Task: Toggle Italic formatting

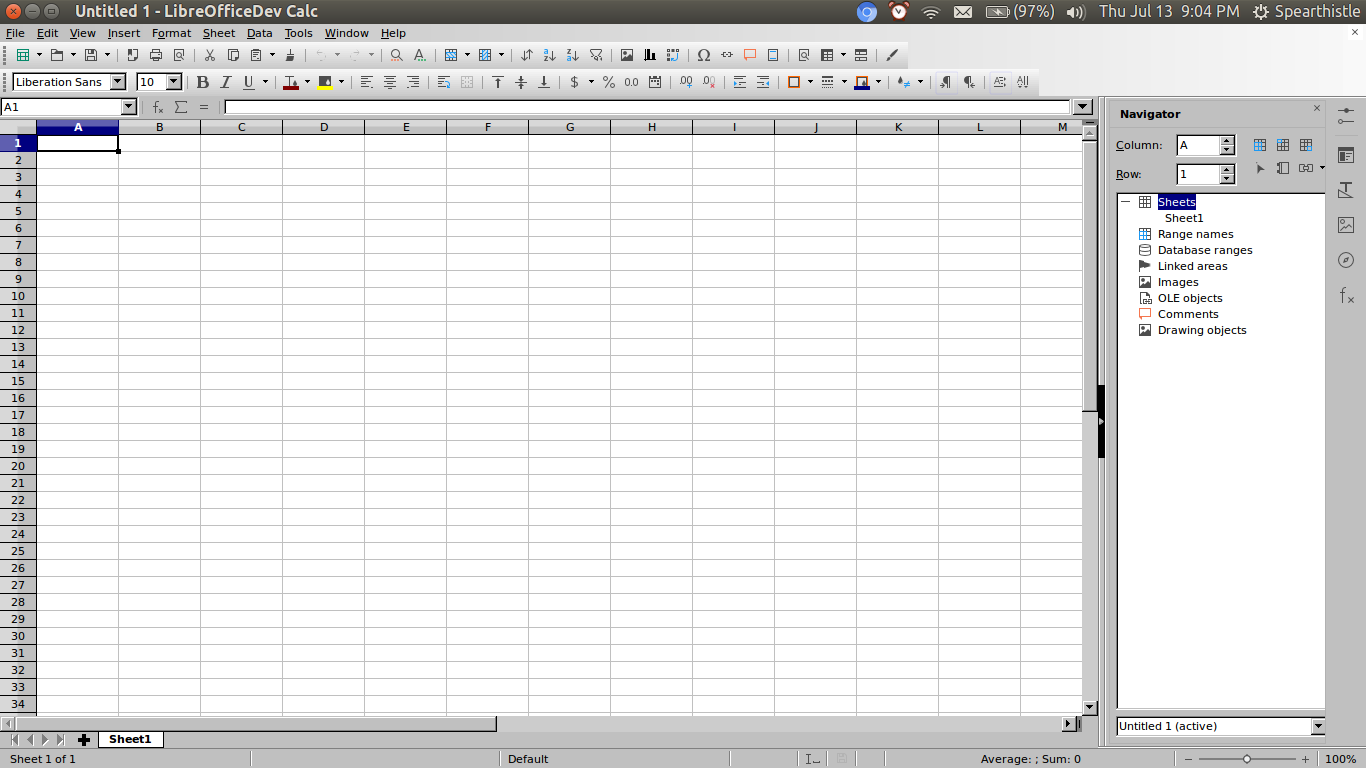Action: 226,82
